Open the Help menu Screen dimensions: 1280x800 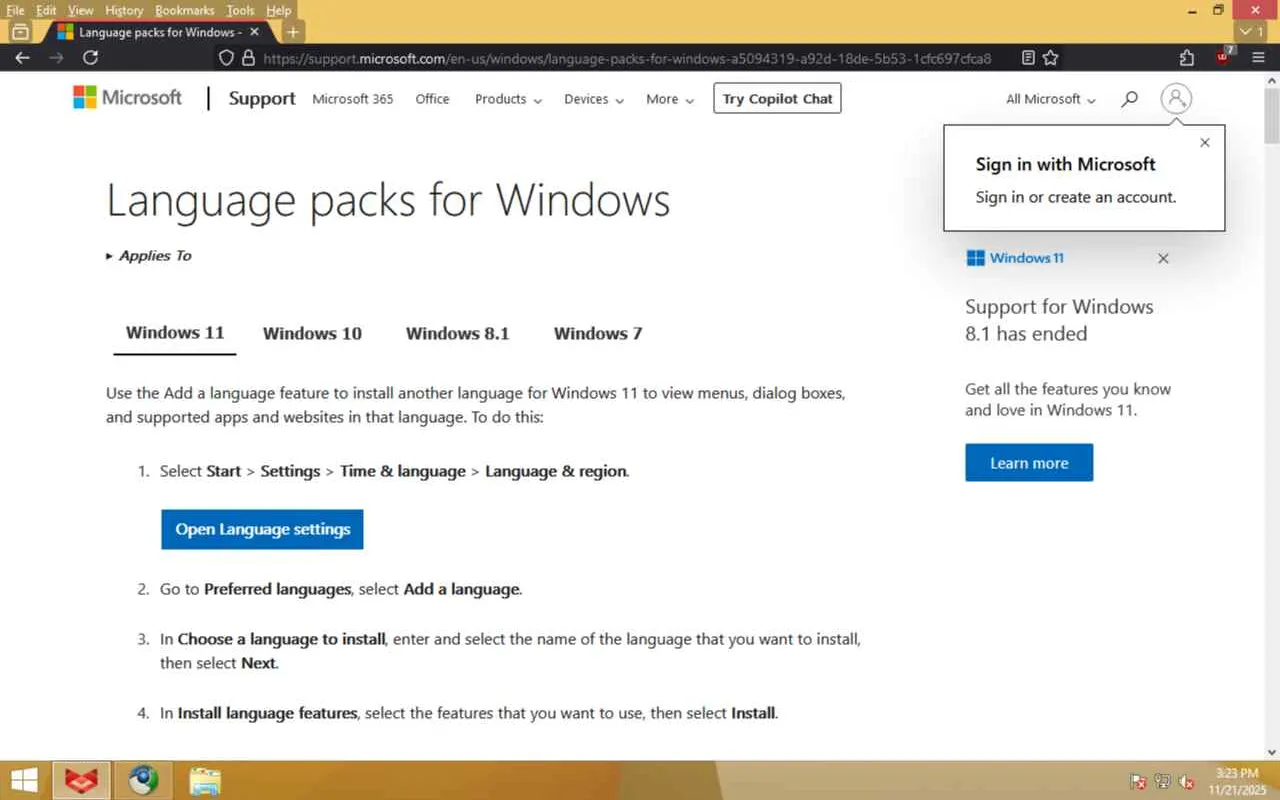(x=279, y=10)
